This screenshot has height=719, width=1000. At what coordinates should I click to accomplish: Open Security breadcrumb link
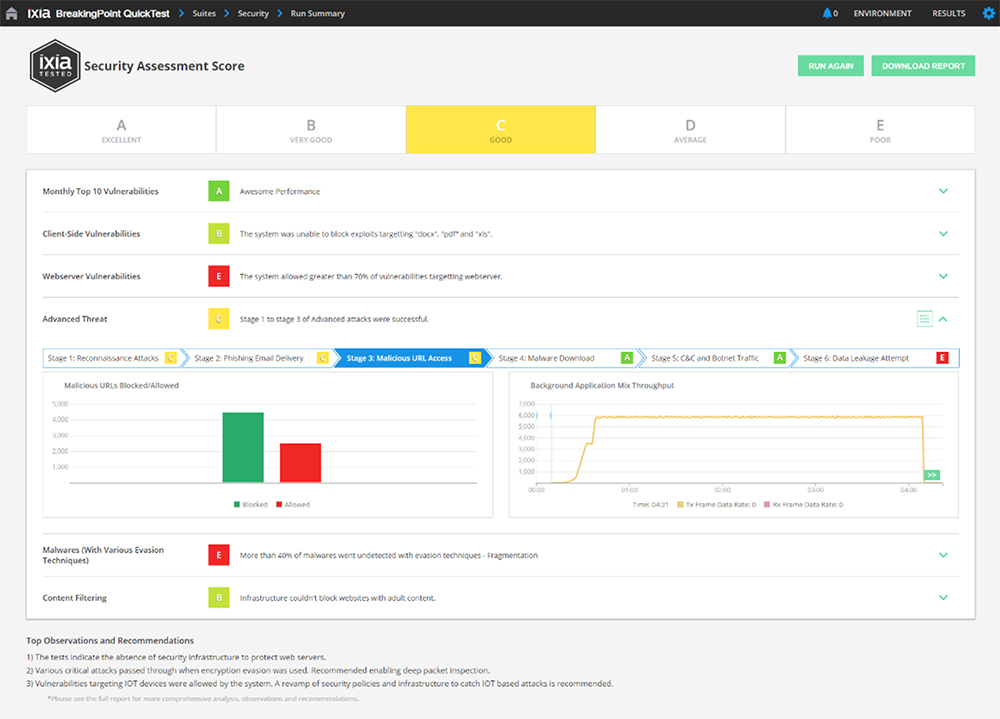253,13
